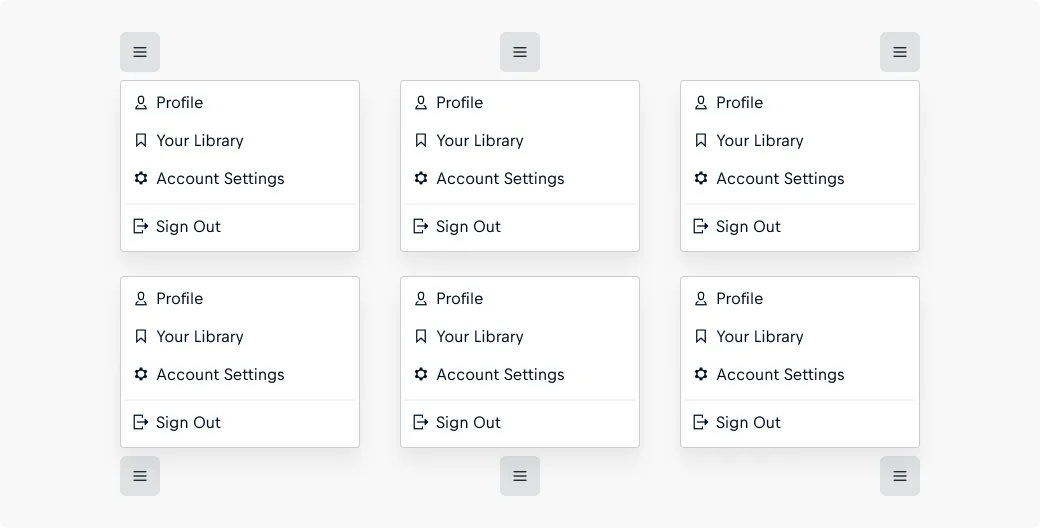The image size is (1040, 528).
Task: Toggle the top-right hamburger menu button
Action: tap(900, 52)
